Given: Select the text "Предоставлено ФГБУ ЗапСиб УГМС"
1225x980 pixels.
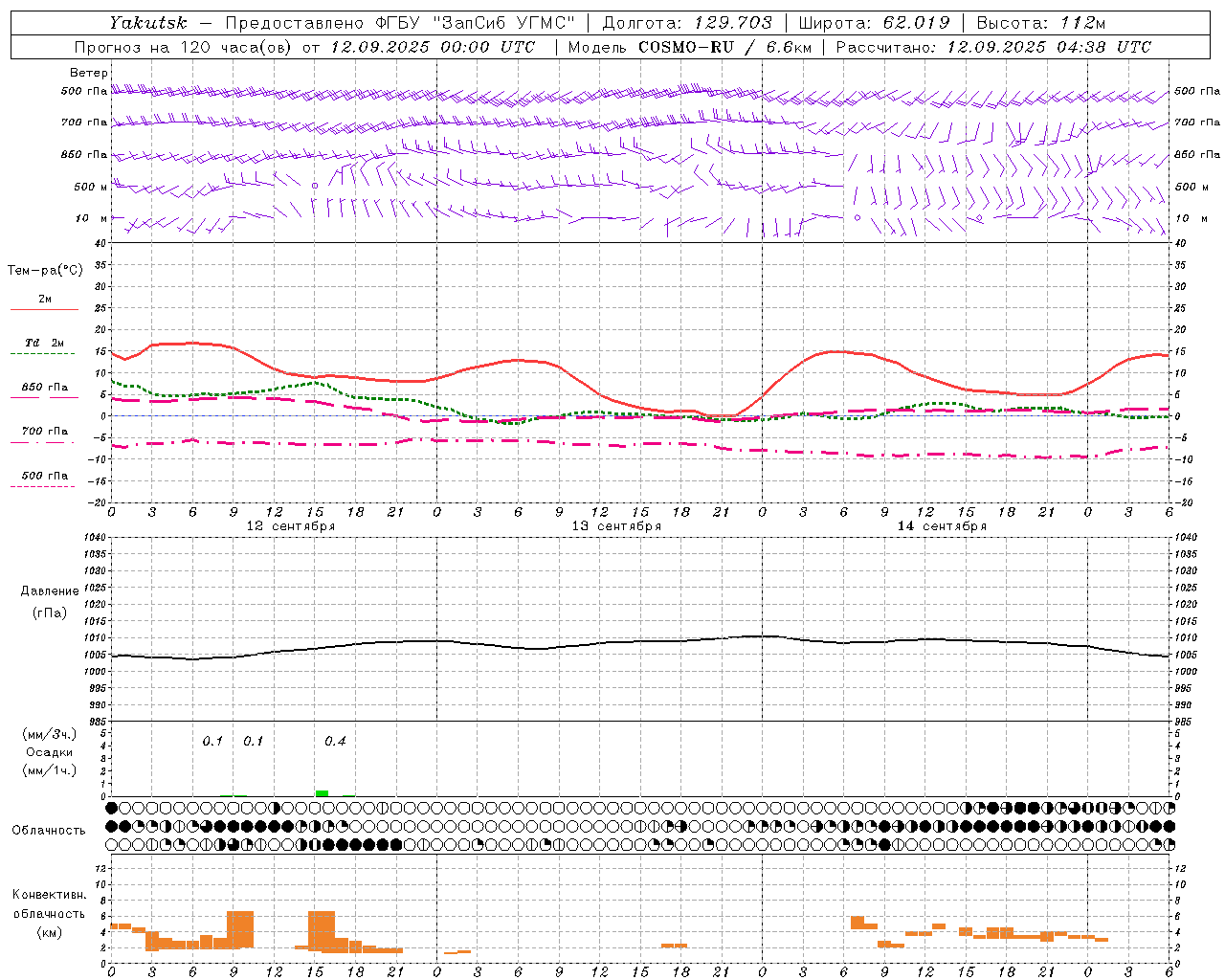Looking at the screenshot, I should click(x=401, y=23).
